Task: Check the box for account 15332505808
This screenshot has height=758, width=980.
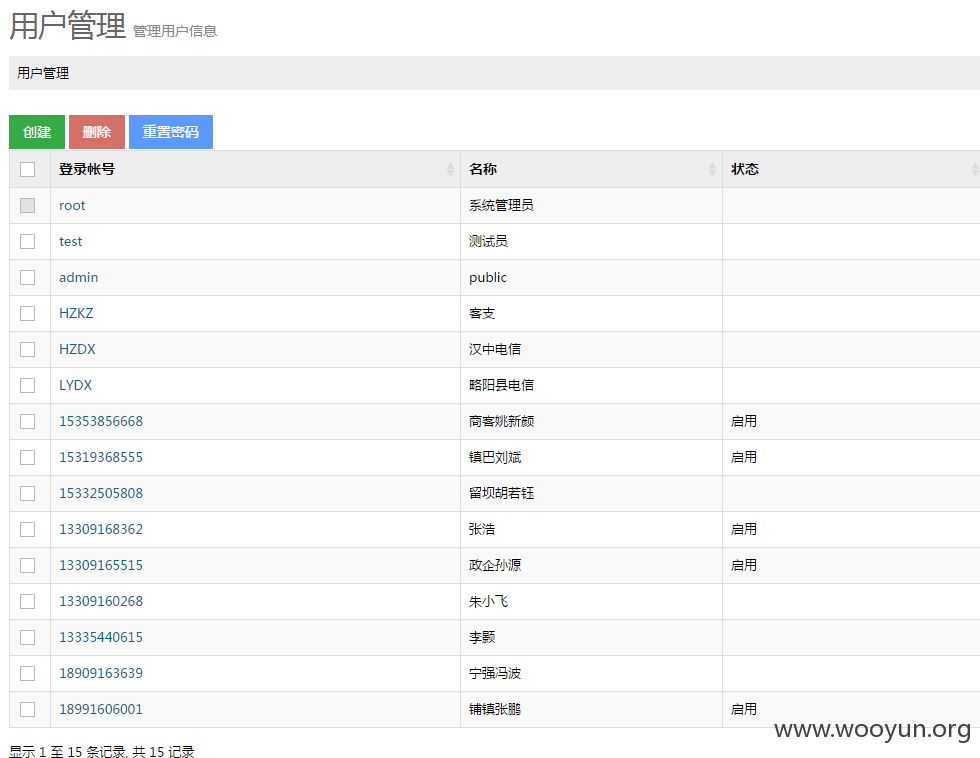Action: point(28,494)
